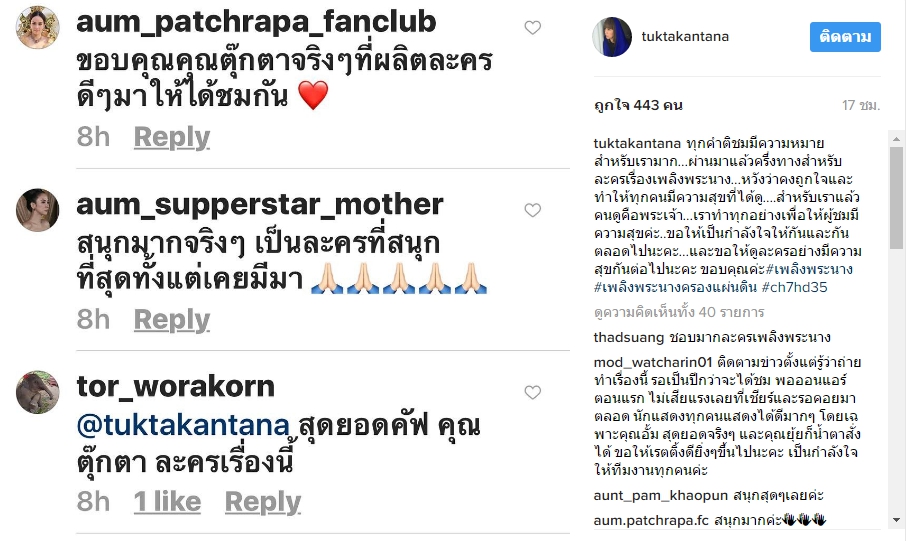View the 1 like on tor_worakorn's comment

(167, 502)
